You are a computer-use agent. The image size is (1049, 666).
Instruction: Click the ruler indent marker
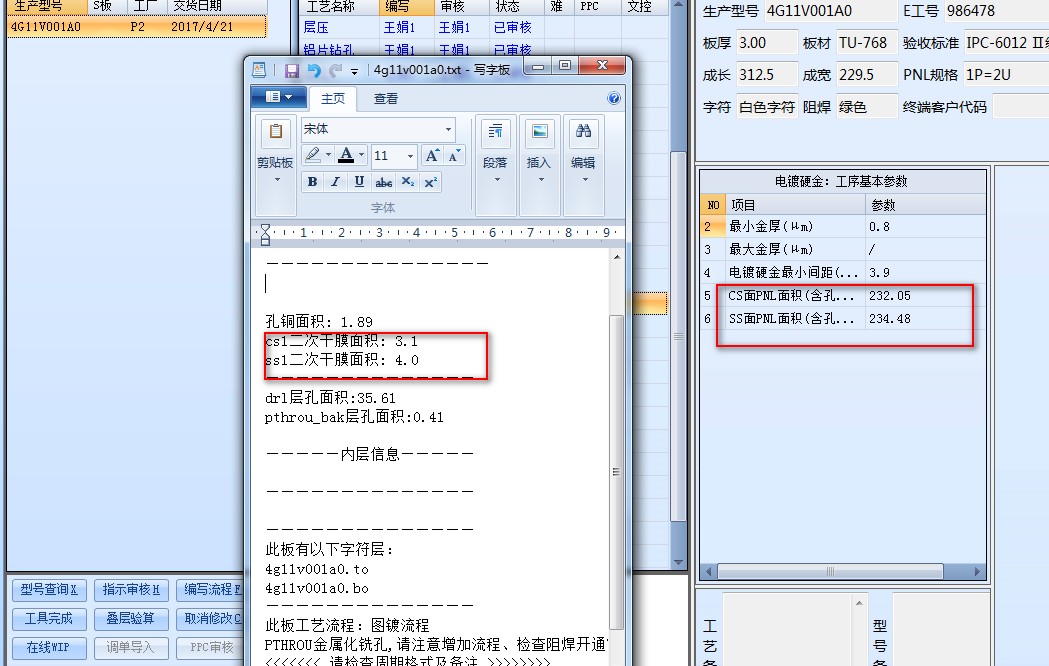265,234
